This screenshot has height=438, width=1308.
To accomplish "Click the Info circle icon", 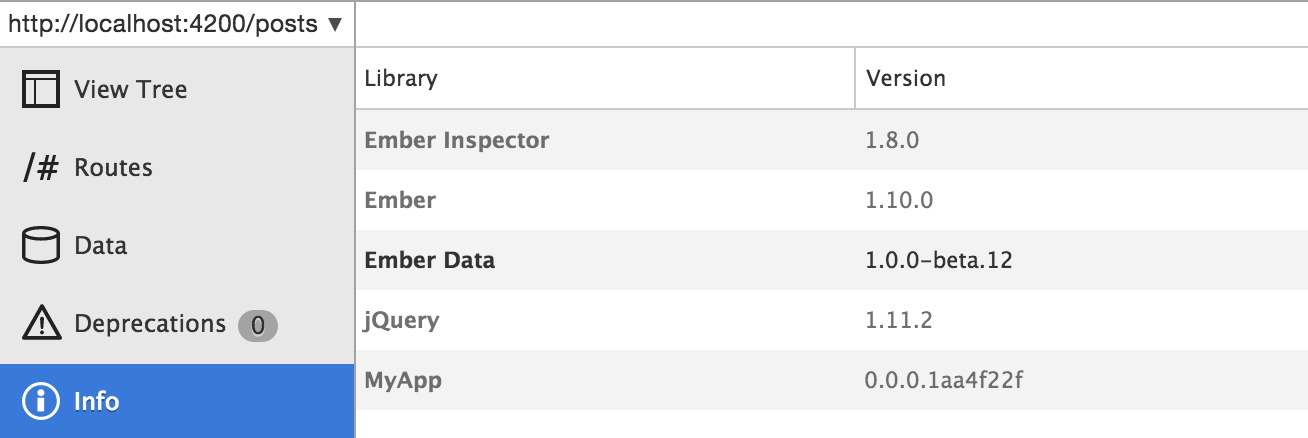I will pyautogui.click(x=41, y=402).
